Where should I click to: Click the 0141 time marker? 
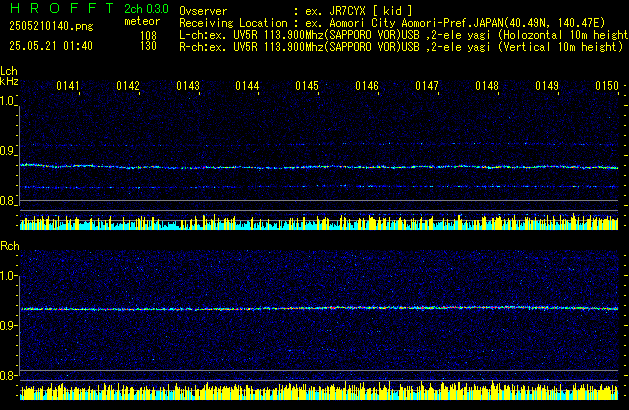coord(68,86)
